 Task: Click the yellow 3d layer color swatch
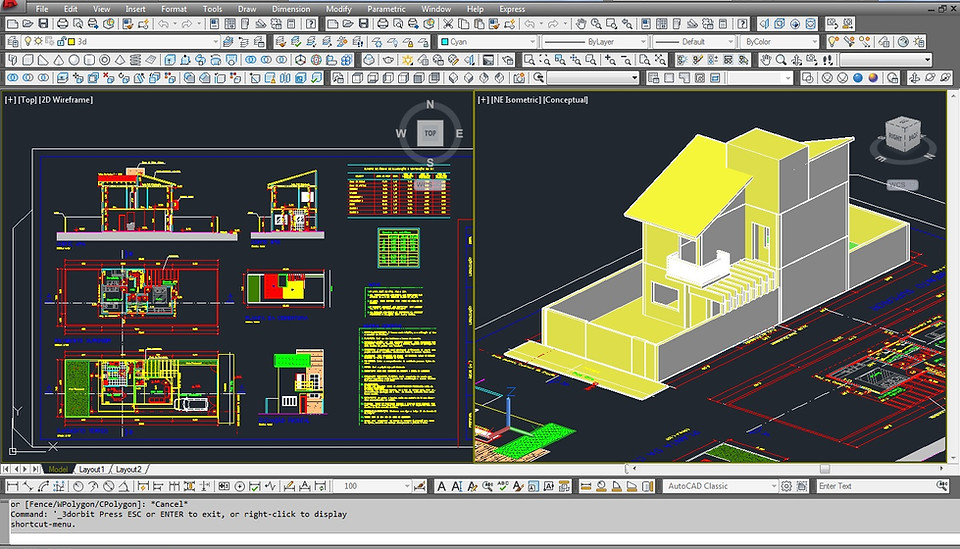tap(72, 42)
